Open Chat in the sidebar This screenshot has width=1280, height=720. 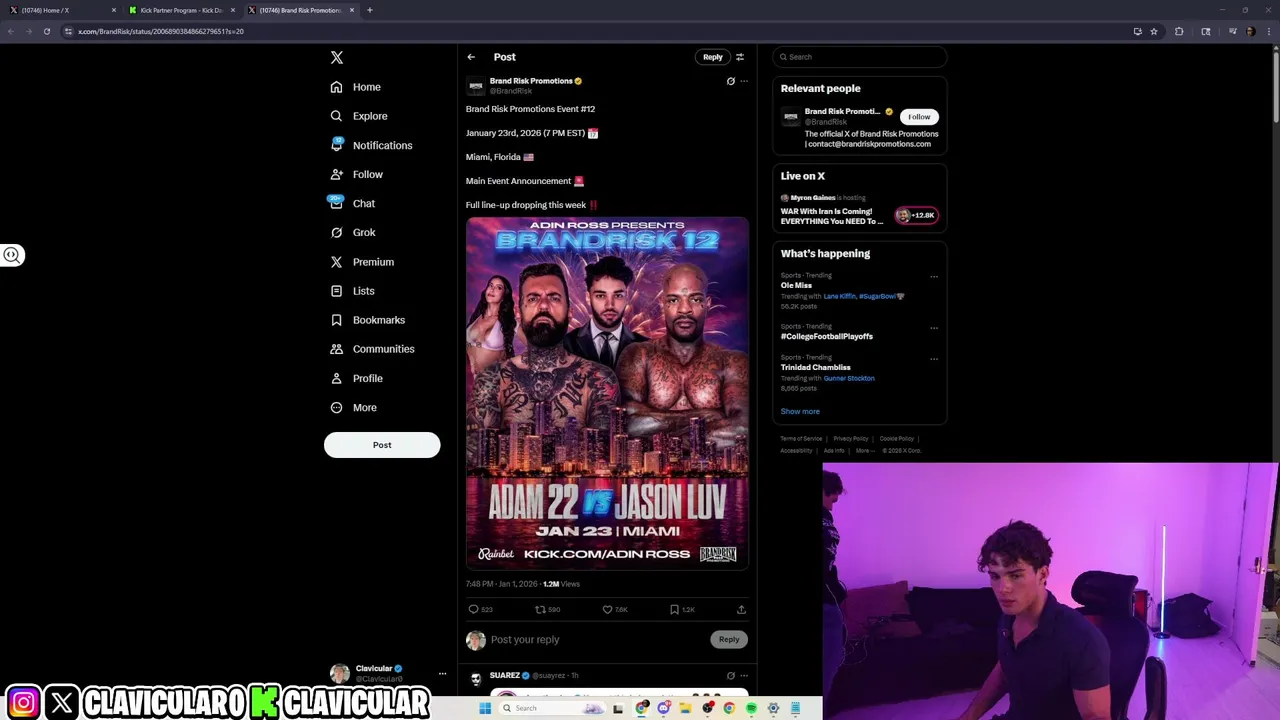[x=353, y=203]
